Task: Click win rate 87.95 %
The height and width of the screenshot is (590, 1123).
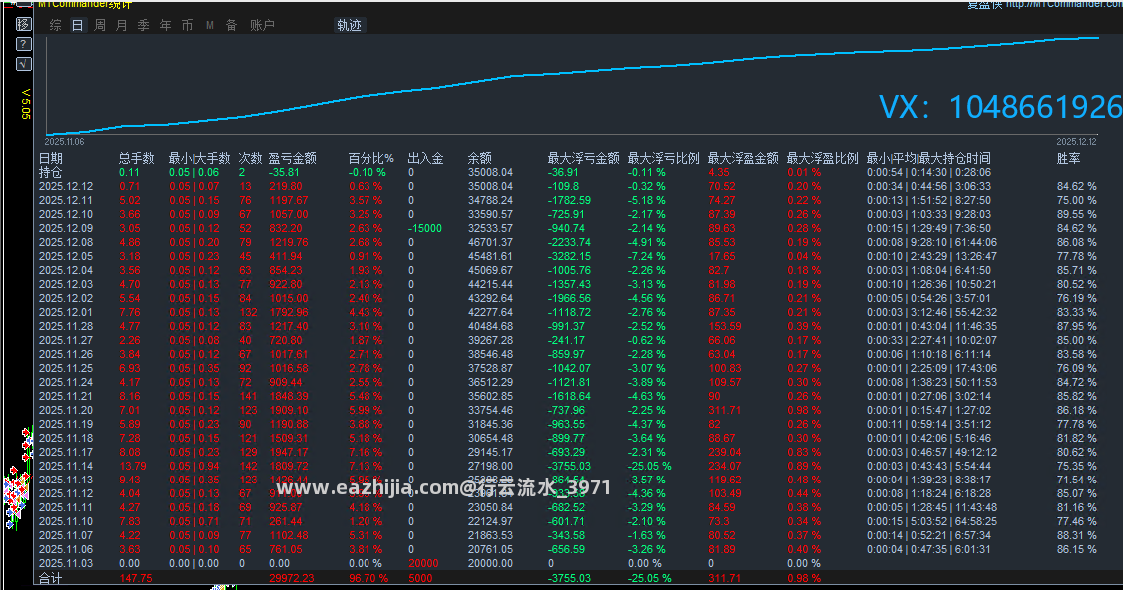Action: point(1076,327)
